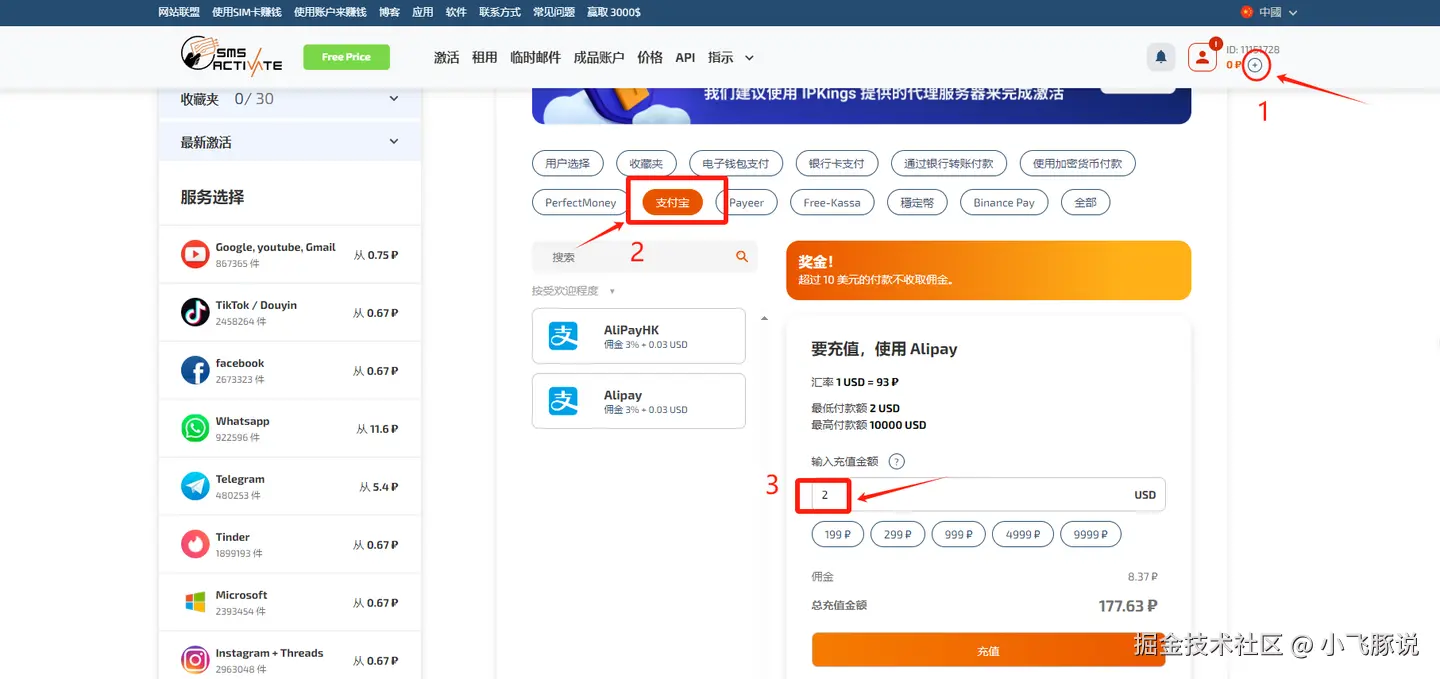Open the 激活 menu item
The width and height of the screenshot is (1440, 679).
446,57
